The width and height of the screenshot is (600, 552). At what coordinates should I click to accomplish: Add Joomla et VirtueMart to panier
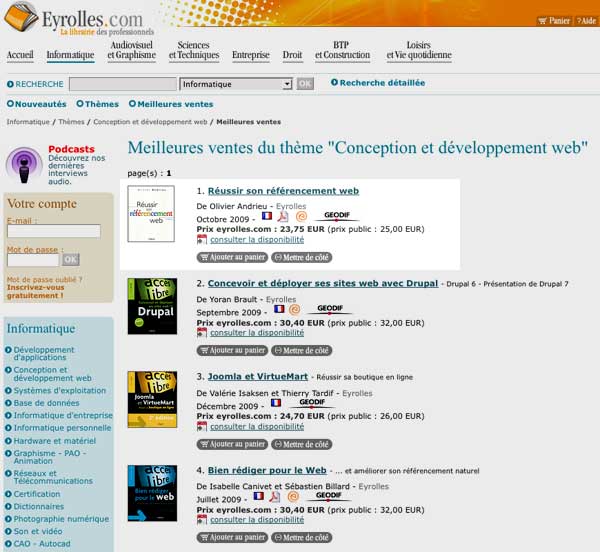232,444
